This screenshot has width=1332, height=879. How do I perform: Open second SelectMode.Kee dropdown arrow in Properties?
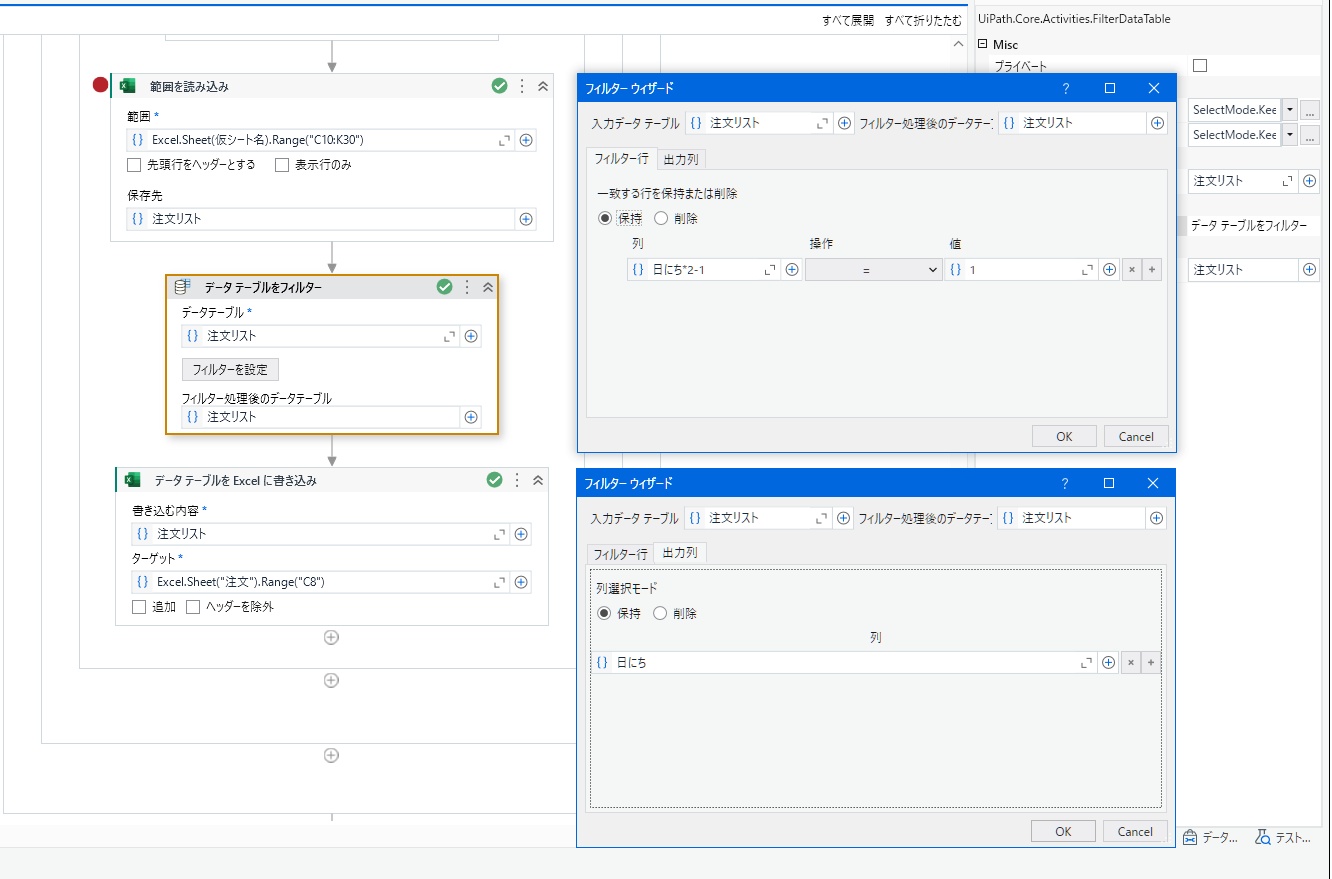[1290, 135]
